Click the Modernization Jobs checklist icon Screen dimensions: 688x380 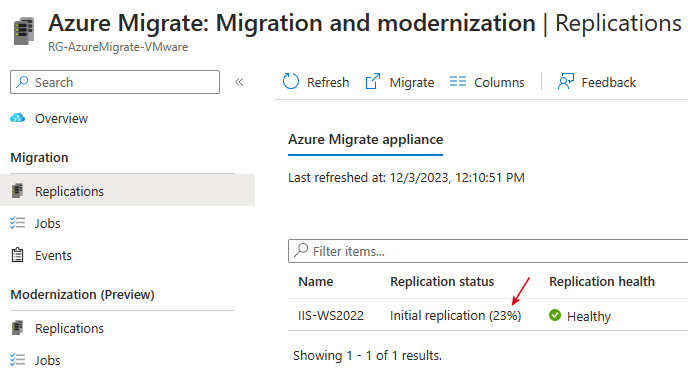(18, 360)
